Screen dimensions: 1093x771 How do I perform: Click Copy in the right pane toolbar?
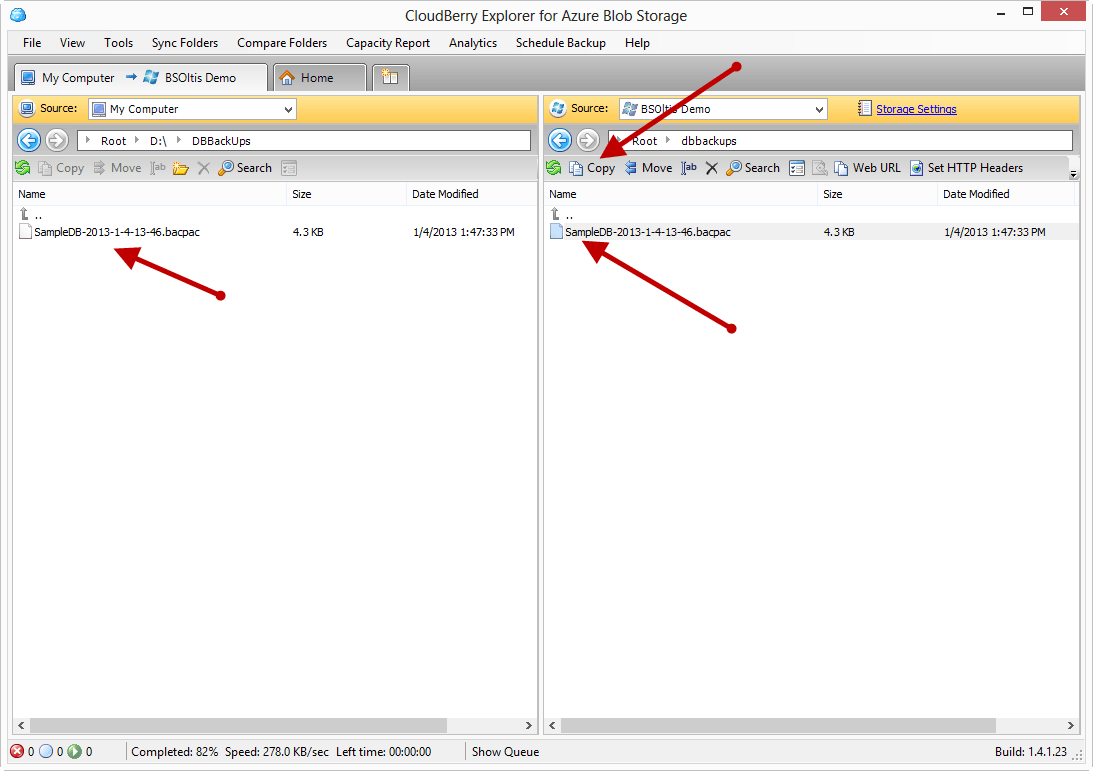(592, 168)
